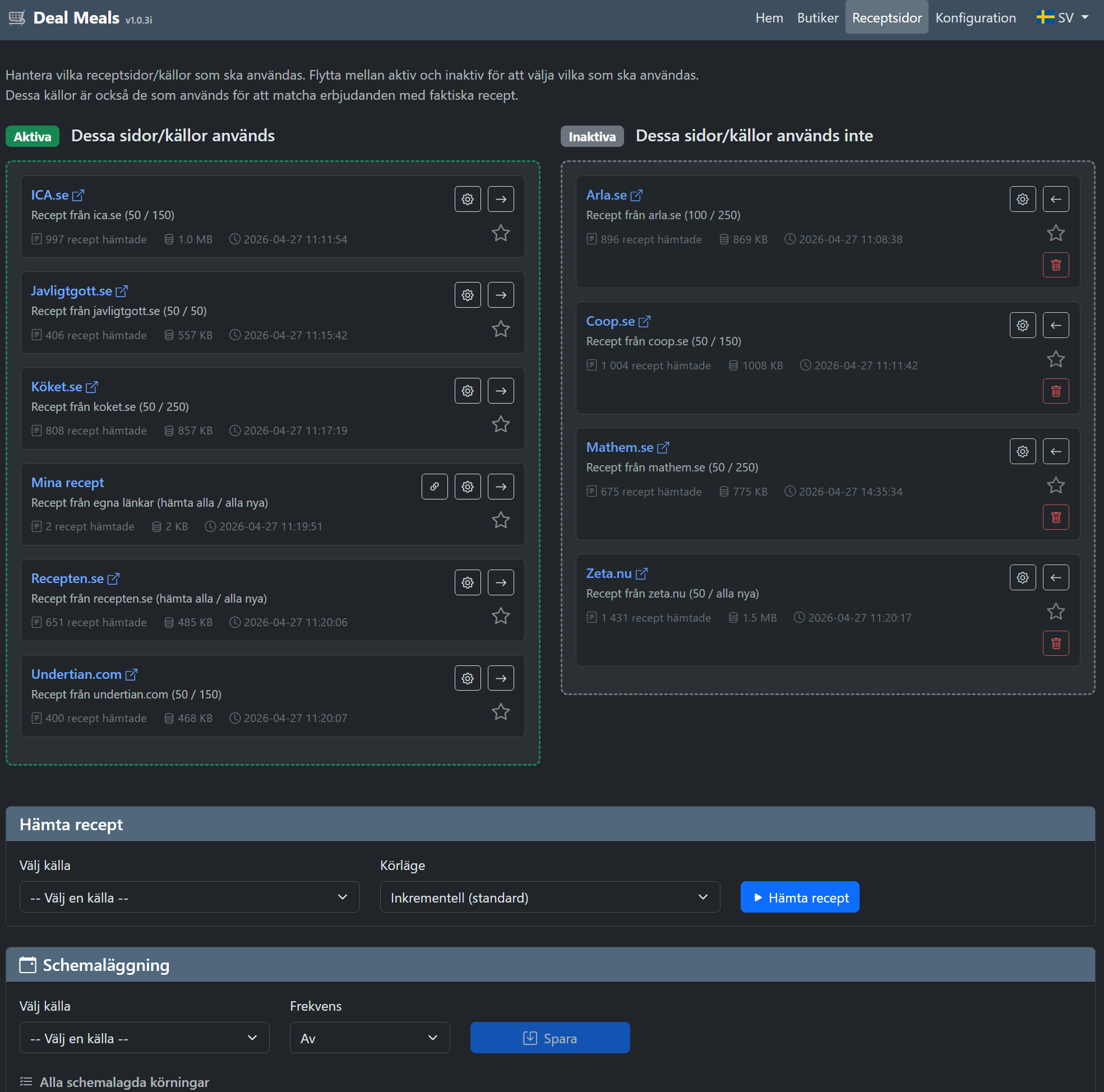Move Recepten.se to inactive list

(501, 582)
